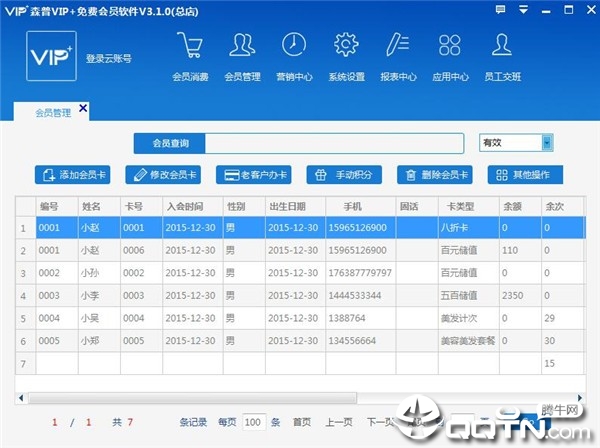Expand the 有效 status dropdown
This screenshot has width=600, height=448.
pos(547,143)
